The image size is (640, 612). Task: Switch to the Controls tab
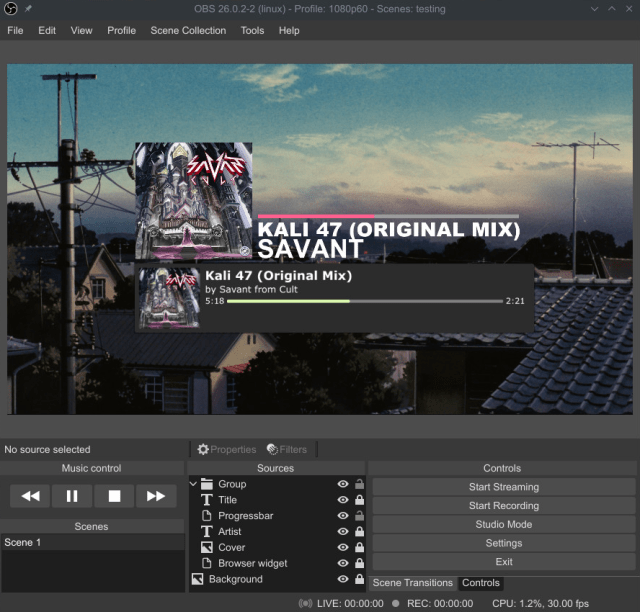click(481, 583)
